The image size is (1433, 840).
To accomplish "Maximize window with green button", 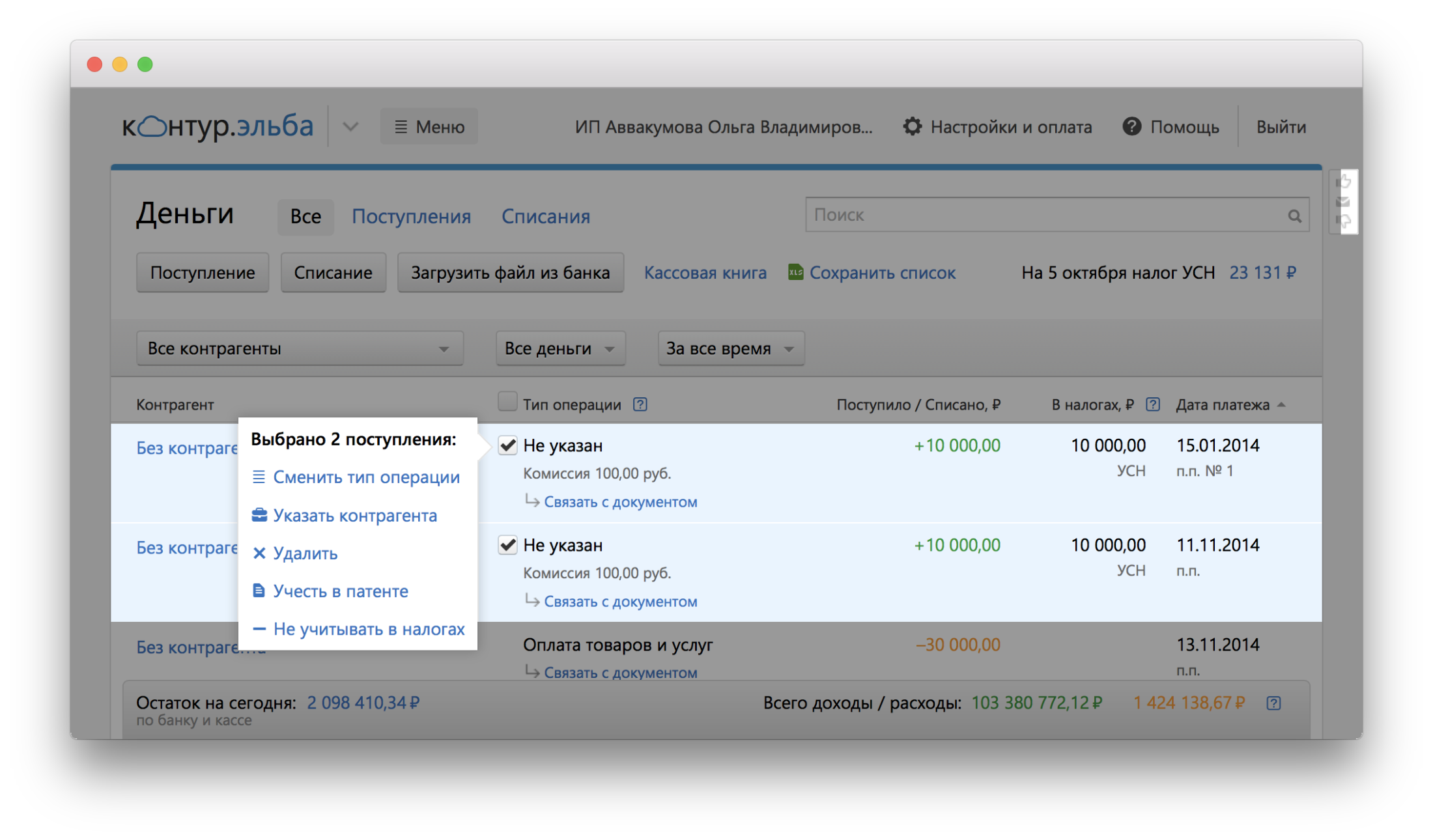I will pyautogui.click(x=145, y=64).
